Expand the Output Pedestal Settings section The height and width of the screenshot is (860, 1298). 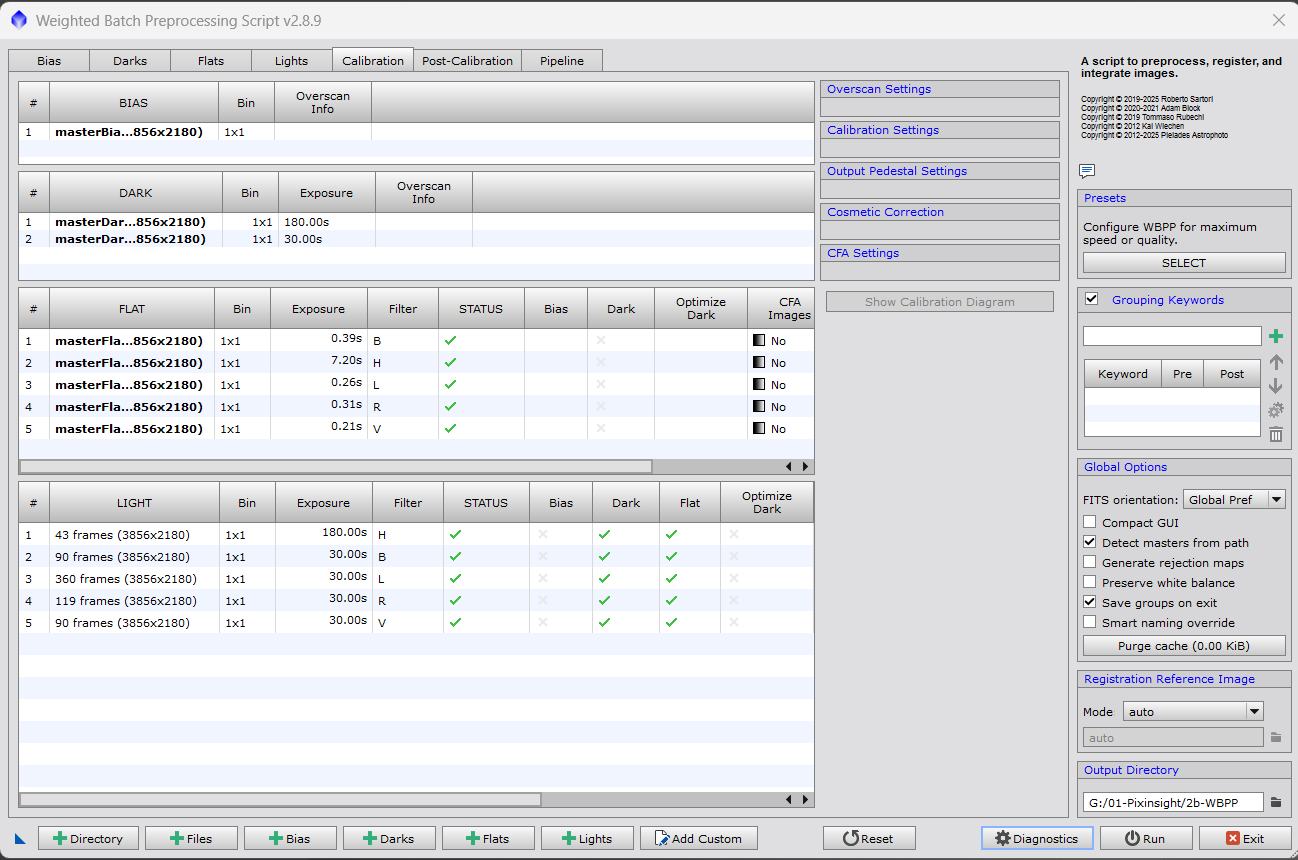(x=939, y=171)
